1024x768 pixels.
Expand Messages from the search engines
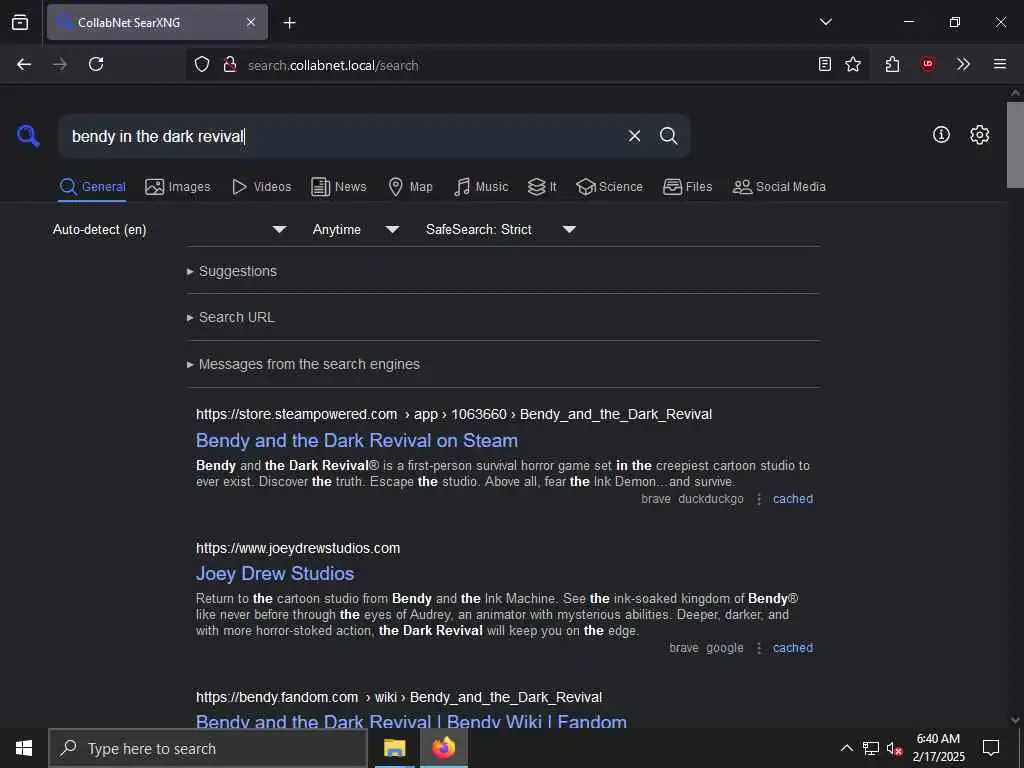(303, 364)
